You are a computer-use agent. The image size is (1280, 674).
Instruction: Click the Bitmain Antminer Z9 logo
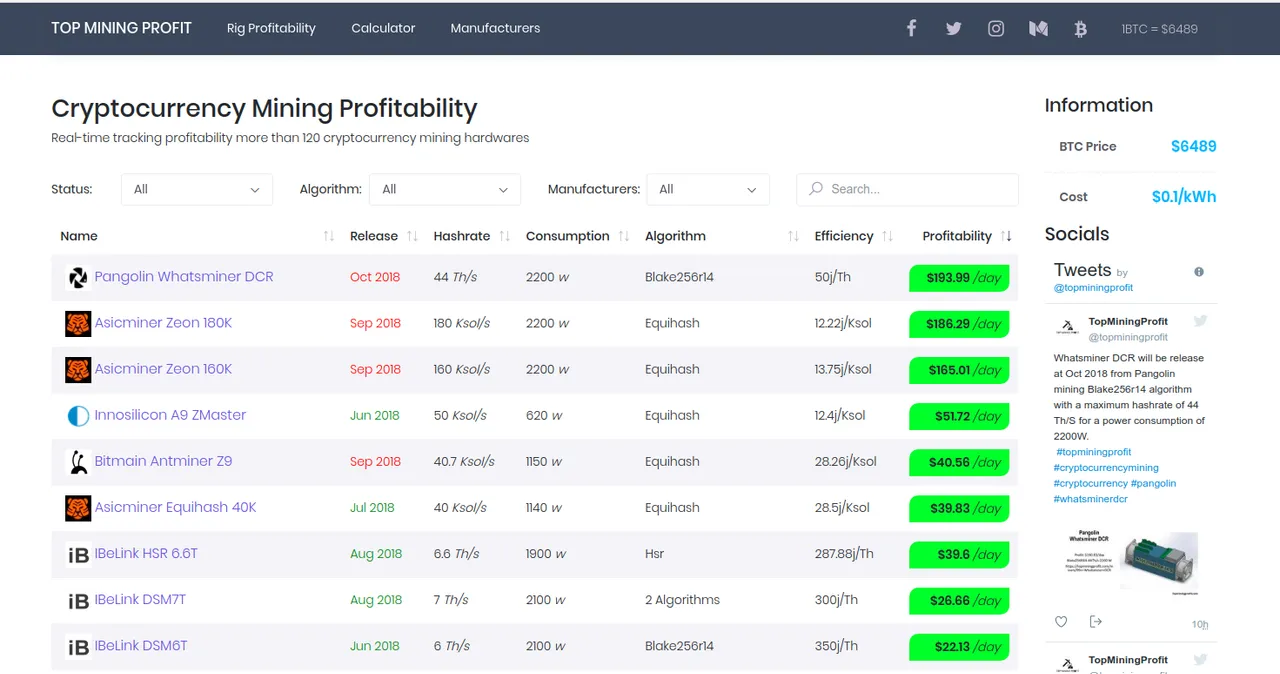pyautogui.click(x=78, y=461)
